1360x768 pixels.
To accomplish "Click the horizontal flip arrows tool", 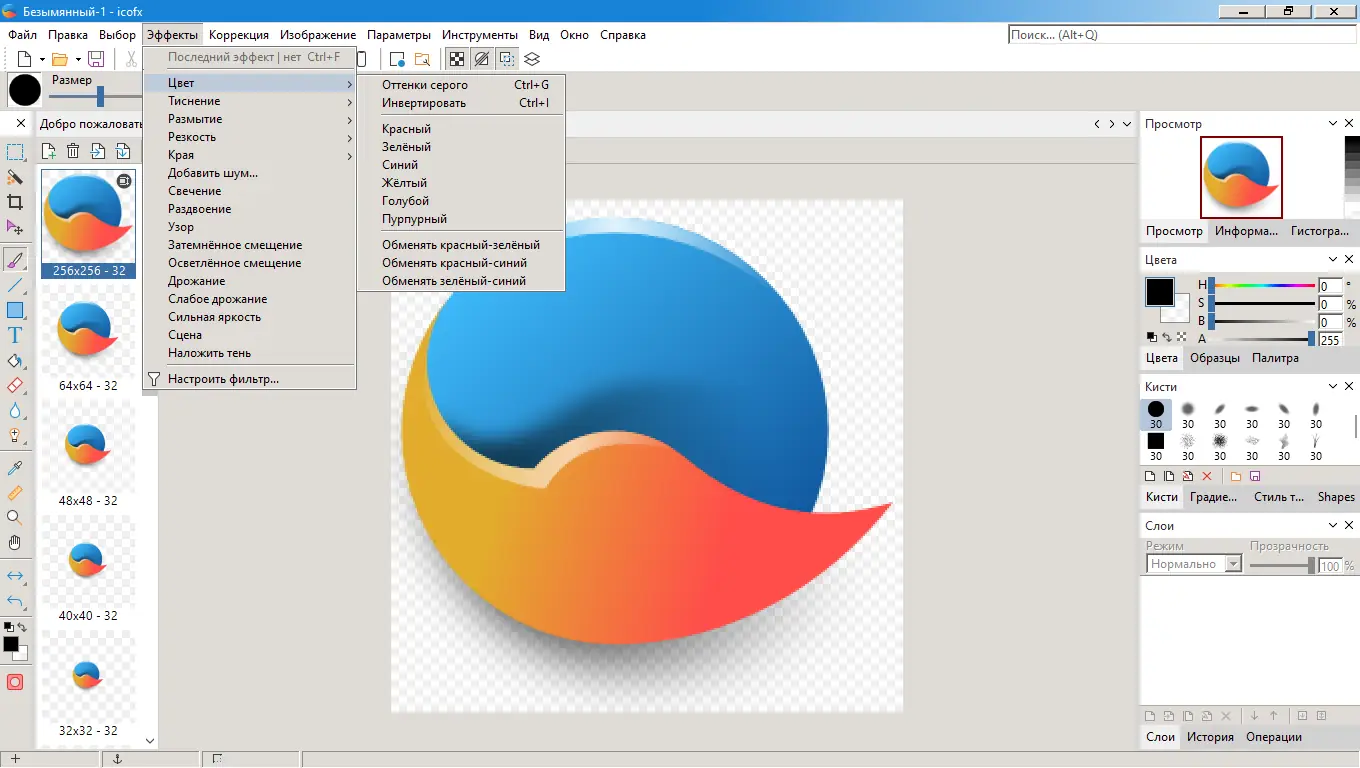I will 15,576.
